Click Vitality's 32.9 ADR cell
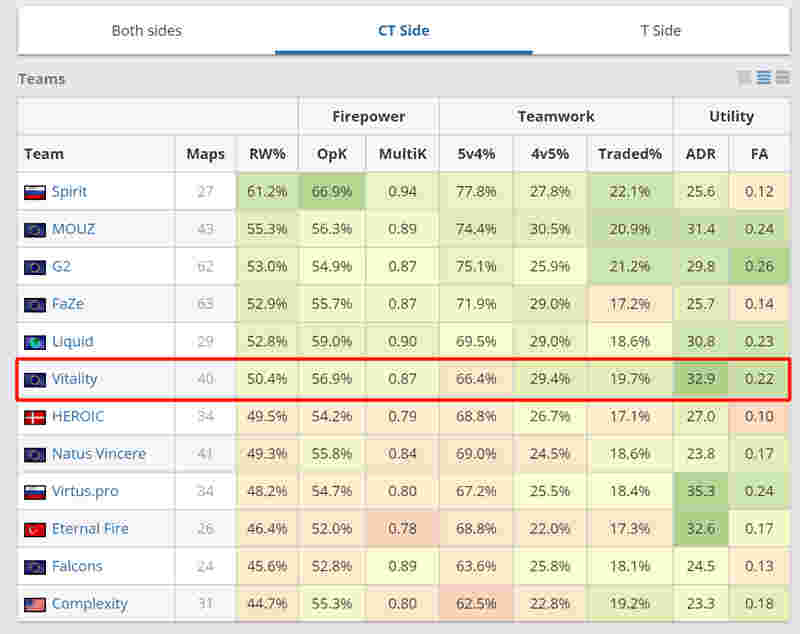Viewport: 800px width, 634px height. point(701,379)
